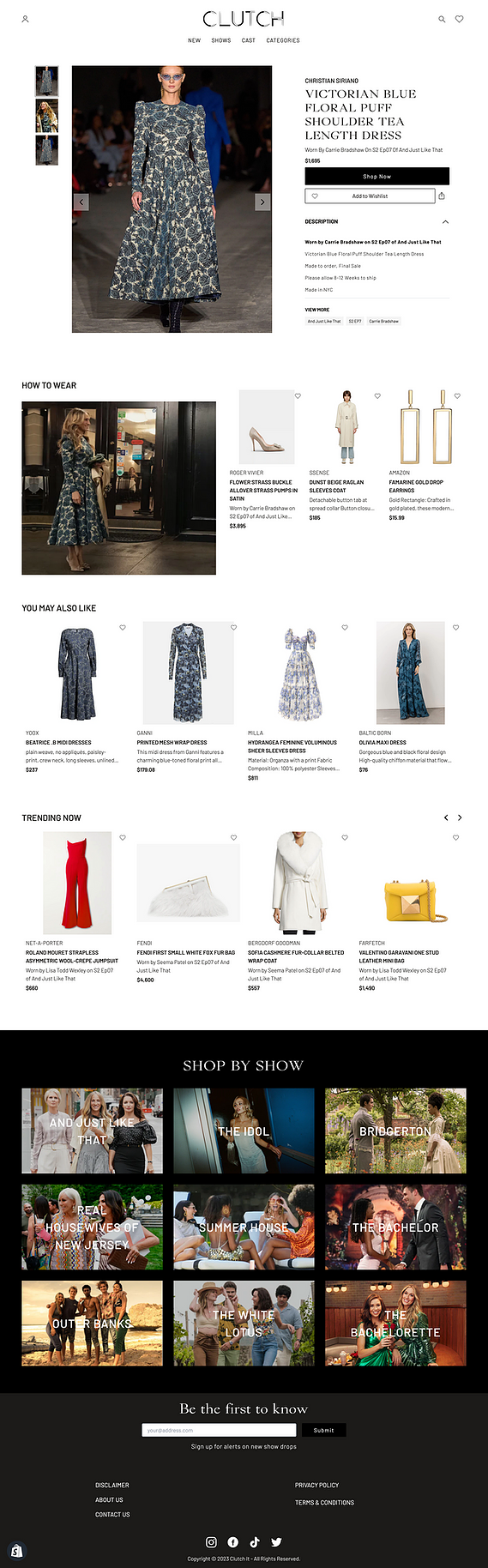Select the second product thumbnail image
Viewport: 488px width, 1568px height.
[x=46, y=116]
